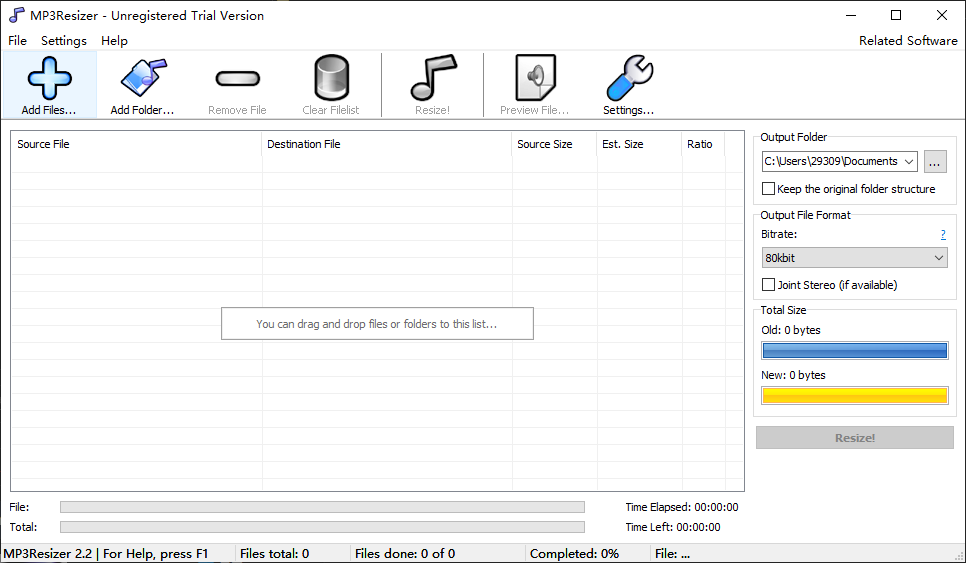966x563 pixels.
Task: Open the Help menu
Action: [x=115, y=41]
